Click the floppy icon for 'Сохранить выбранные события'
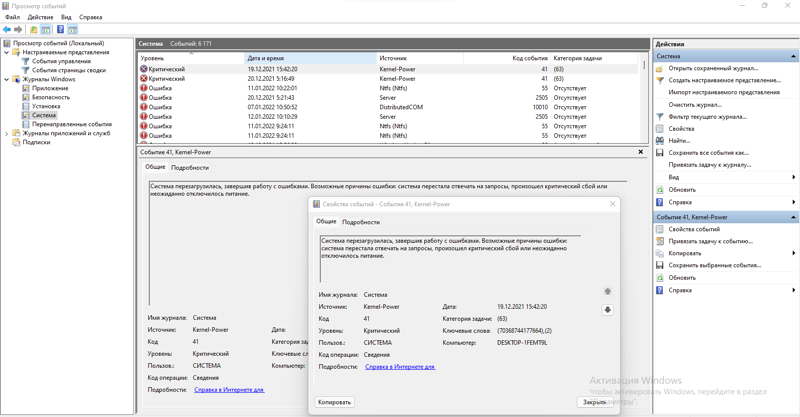Viewport: 800px width, 417px height. [x=660, y=265]
